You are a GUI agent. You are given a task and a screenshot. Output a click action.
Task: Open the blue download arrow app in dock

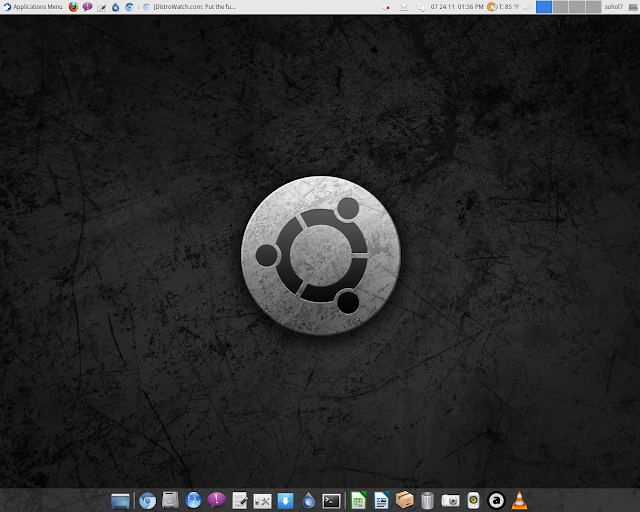(x=285, y=501)
